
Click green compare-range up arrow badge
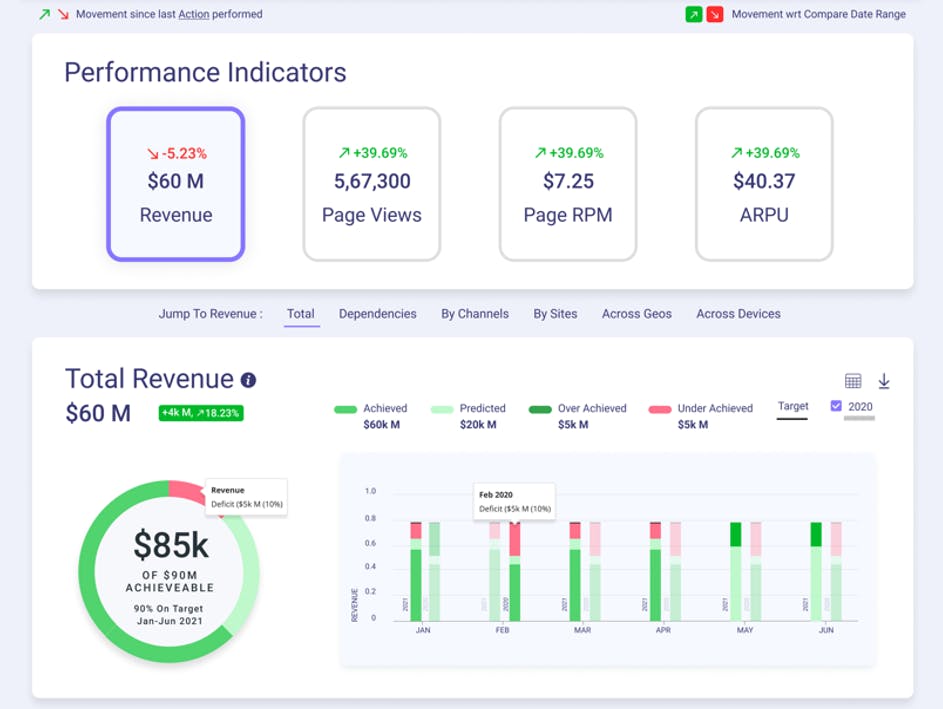(x=693, y=14)
